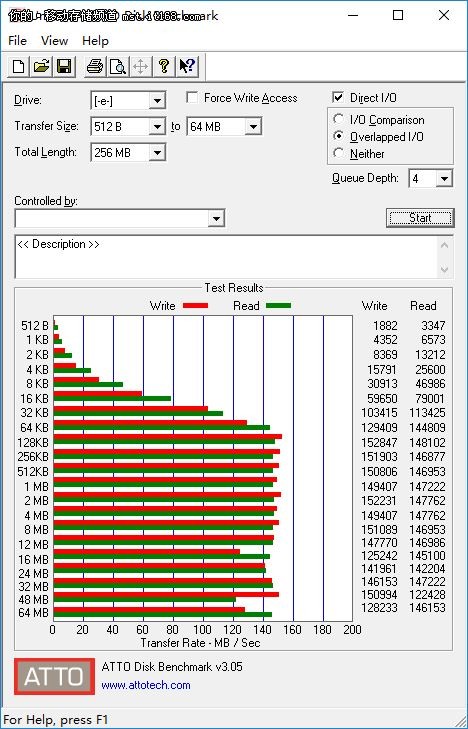The image size is (468, 729).
Task: Uncheck the Direct I/O checkbox
Action: (338, 98)
